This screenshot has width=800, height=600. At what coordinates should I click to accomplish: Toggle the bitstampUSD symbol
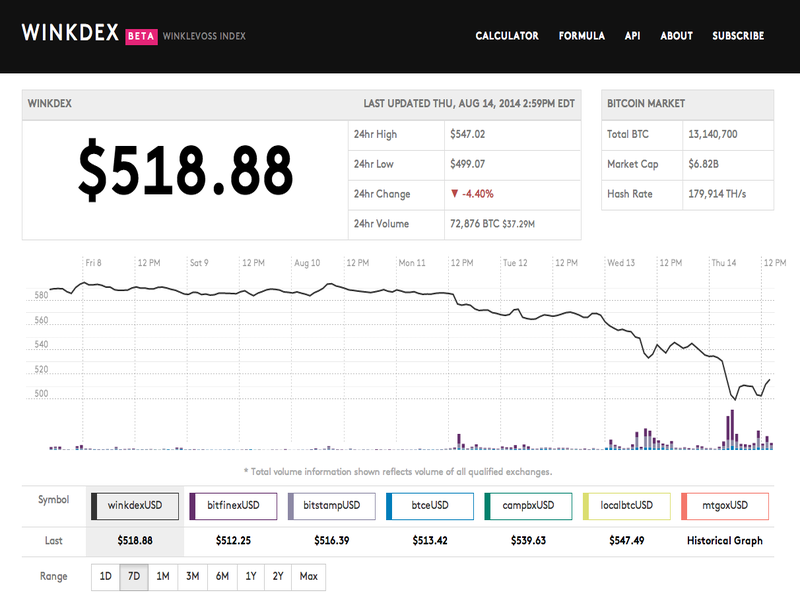click(331, 506)
